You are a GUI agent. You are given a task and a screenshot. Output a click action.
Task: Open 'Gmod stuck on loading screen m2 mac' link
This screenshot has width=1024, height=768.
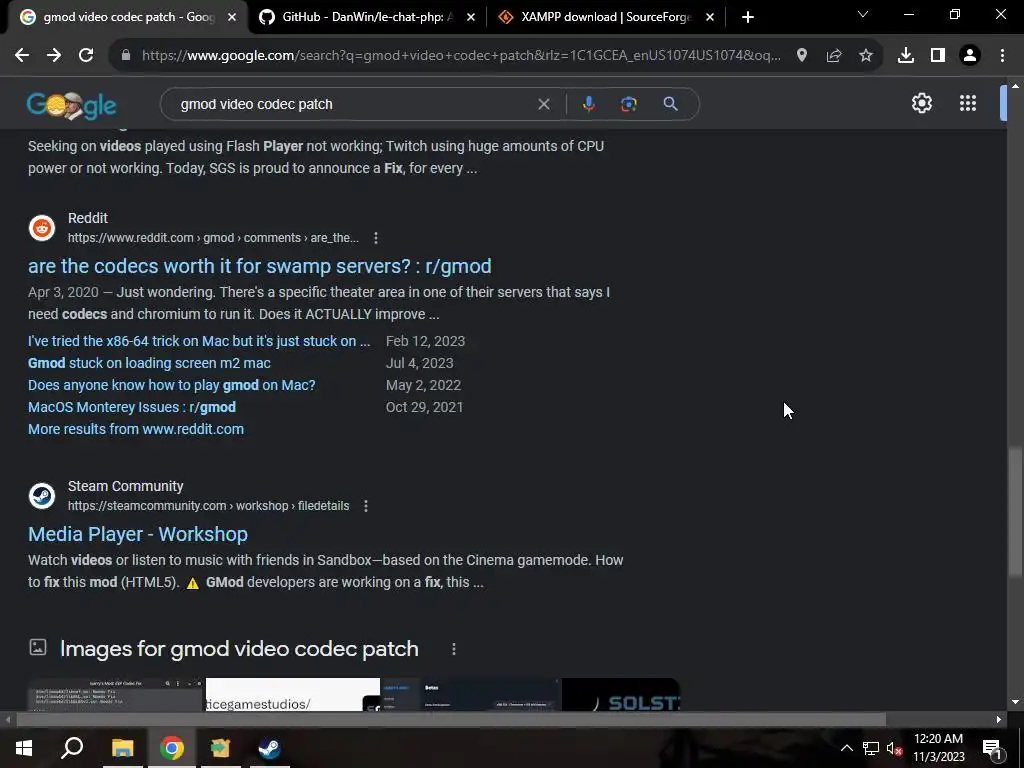(149, 363)
